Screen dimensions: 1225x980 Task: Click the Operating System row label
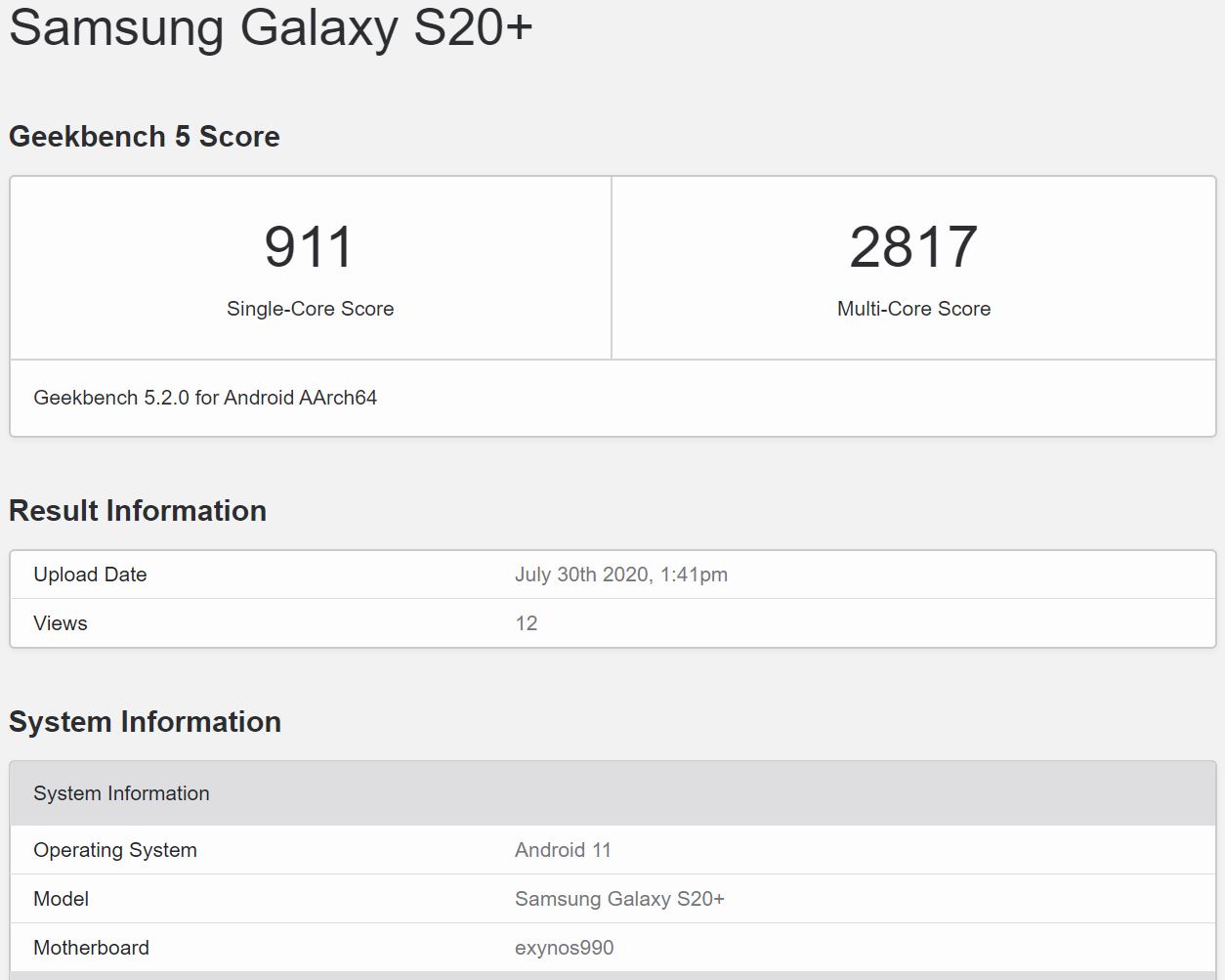pos(115,850)
